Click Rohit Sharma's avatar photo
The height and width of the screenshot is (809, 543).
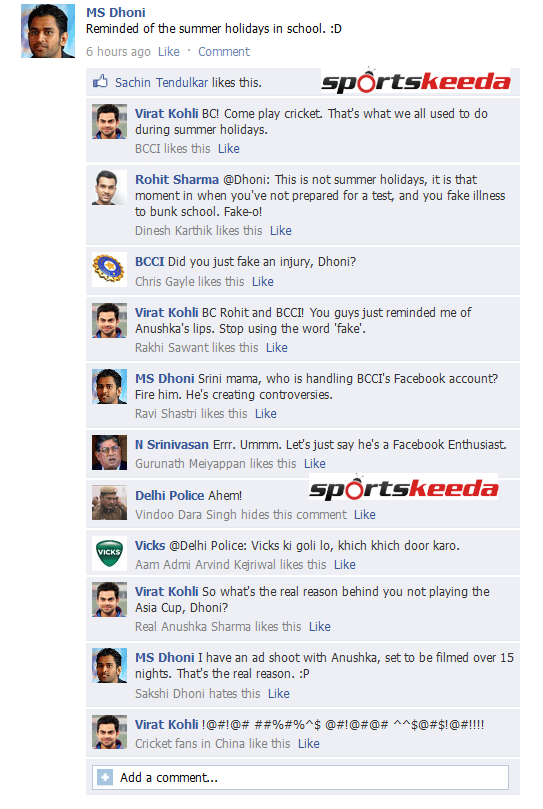click(109, 187)
